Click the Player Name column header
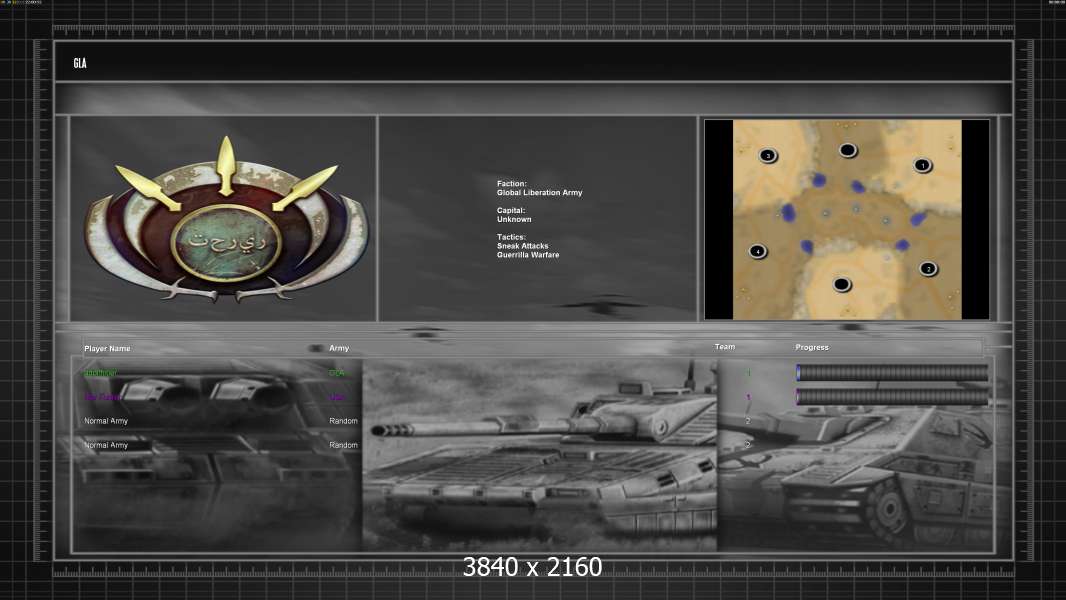Viewport: 1066px width, 600px height. [107, 348]
